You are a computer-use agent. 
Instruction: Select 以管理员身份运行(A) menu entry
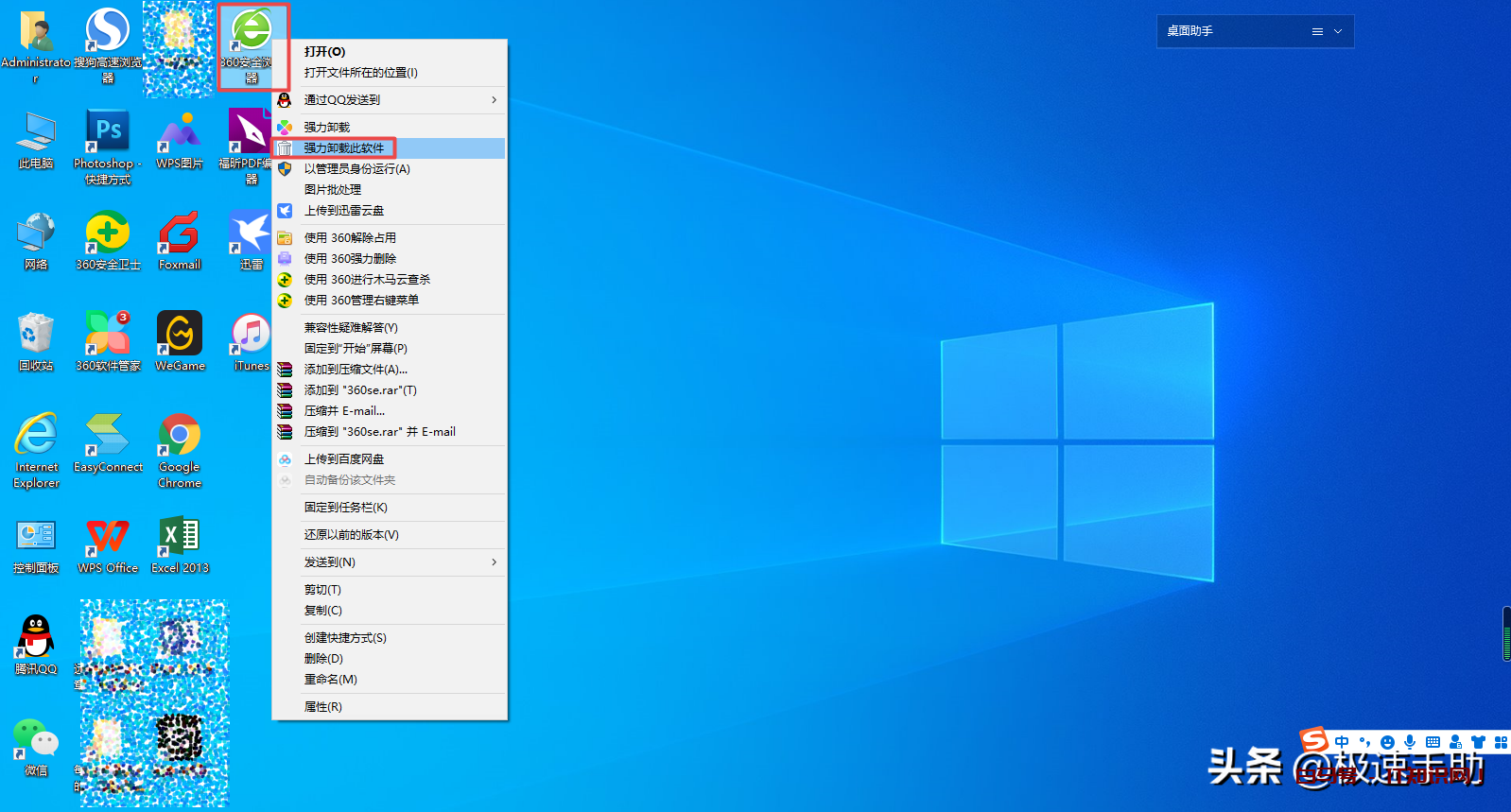[356, 169]
